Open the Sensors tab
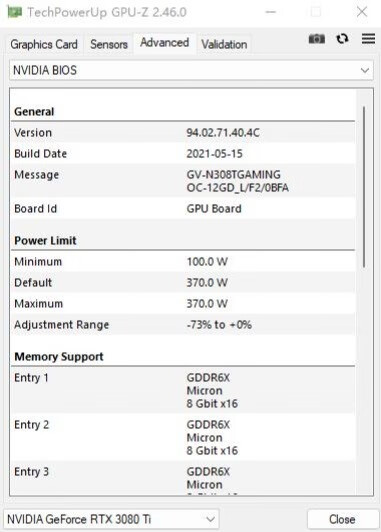The height and width of the screenshot is (532, 381). click(x=109, y=44)
